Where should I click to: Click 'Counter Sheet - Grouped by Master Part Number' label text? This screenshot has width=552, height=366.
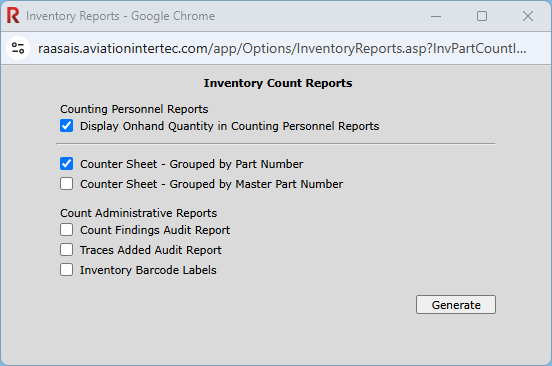pyautogui.click(x=212, y=184)
